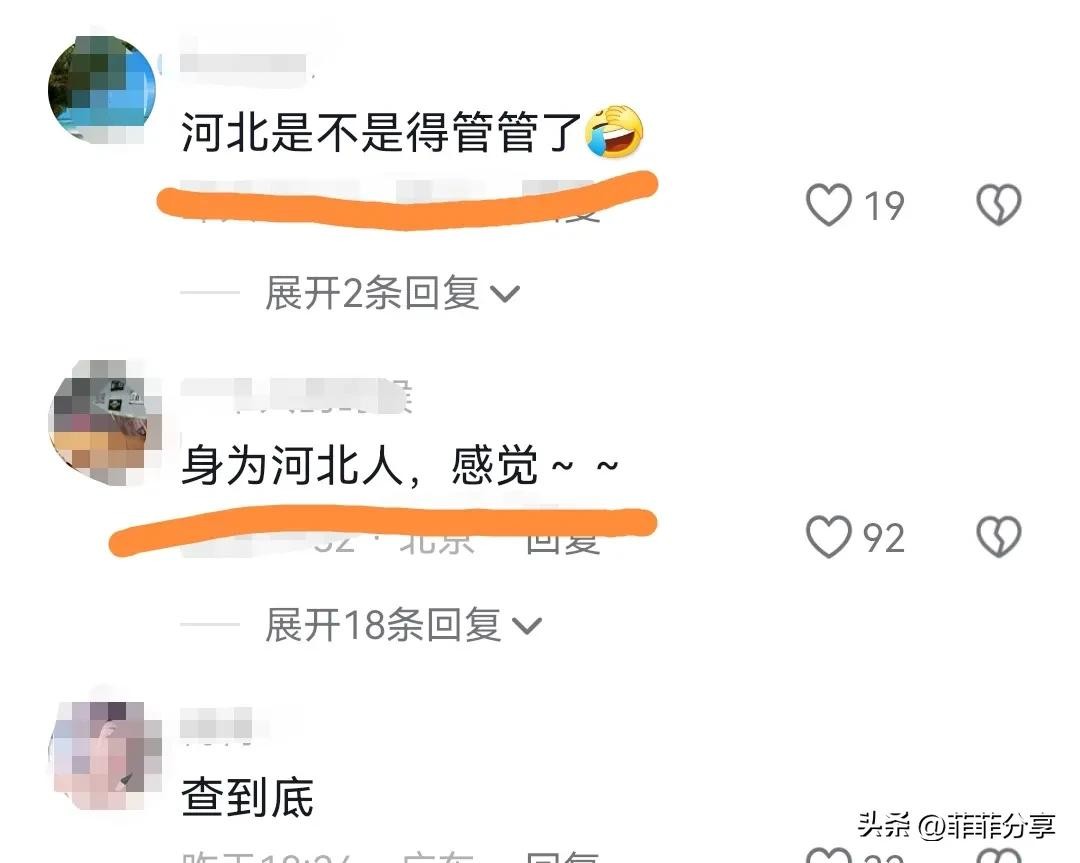The image size is (1080, 863).
Task: Dislike the 河北是不是得管管了 comment
Action: (x=998, y=205)
